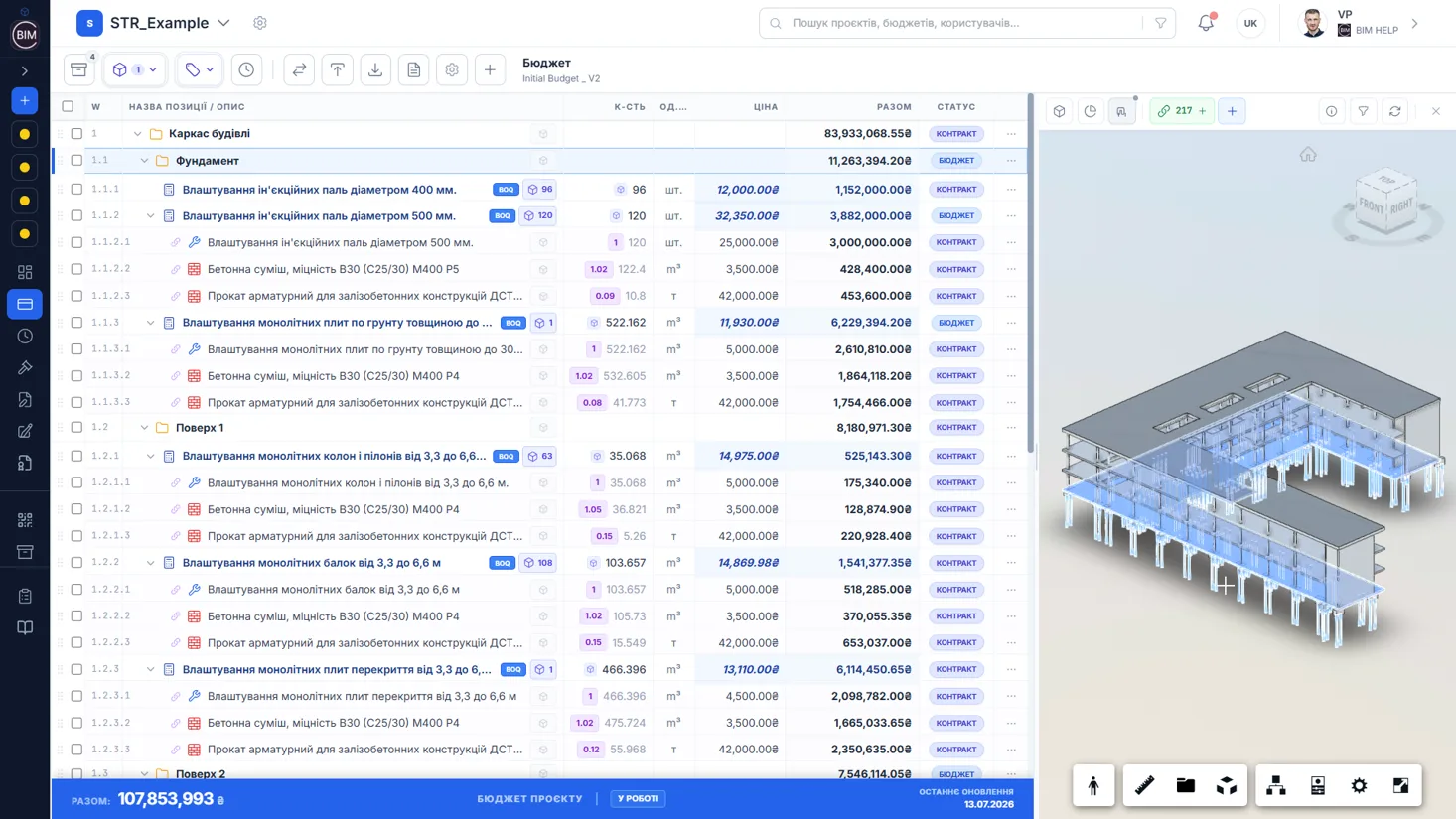Open the archive box toolbar icon

[x=79, y=69]
